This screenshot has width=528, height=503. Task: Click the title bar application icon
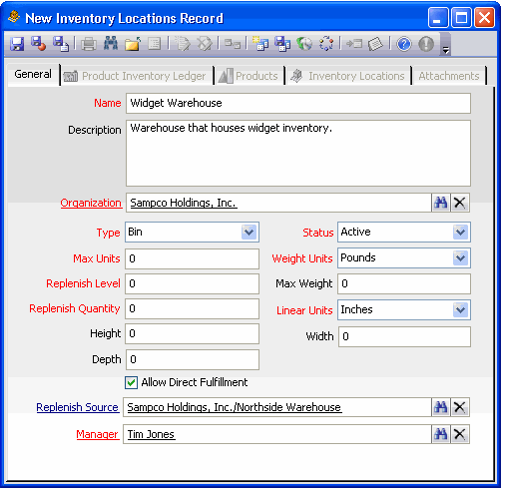coord(14,17)
